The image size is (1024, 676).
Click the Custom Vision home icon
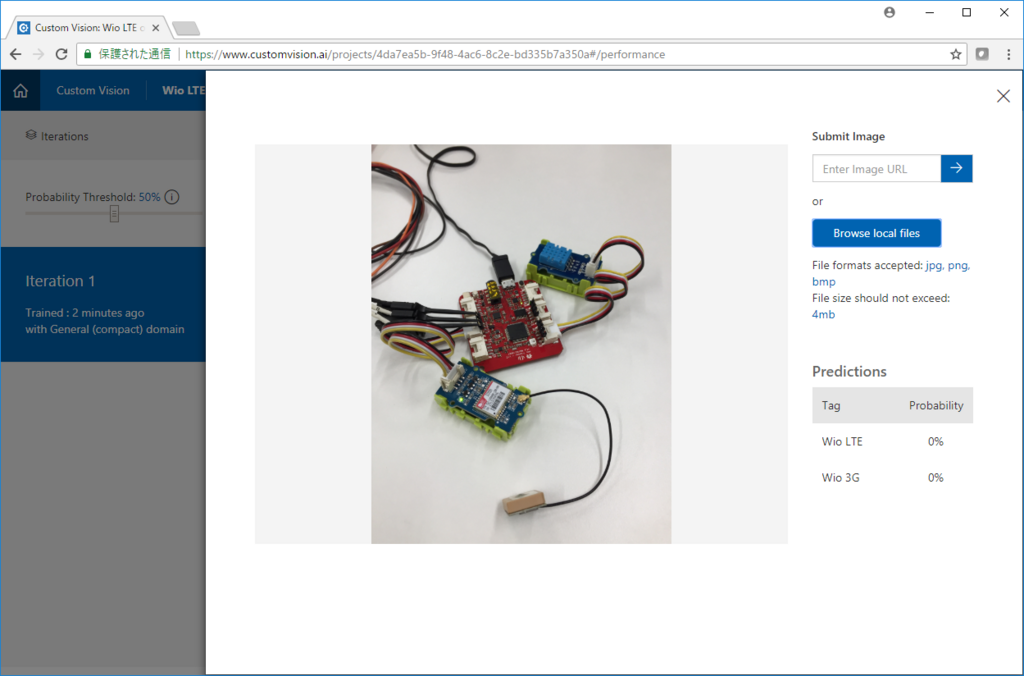[20, 91]
